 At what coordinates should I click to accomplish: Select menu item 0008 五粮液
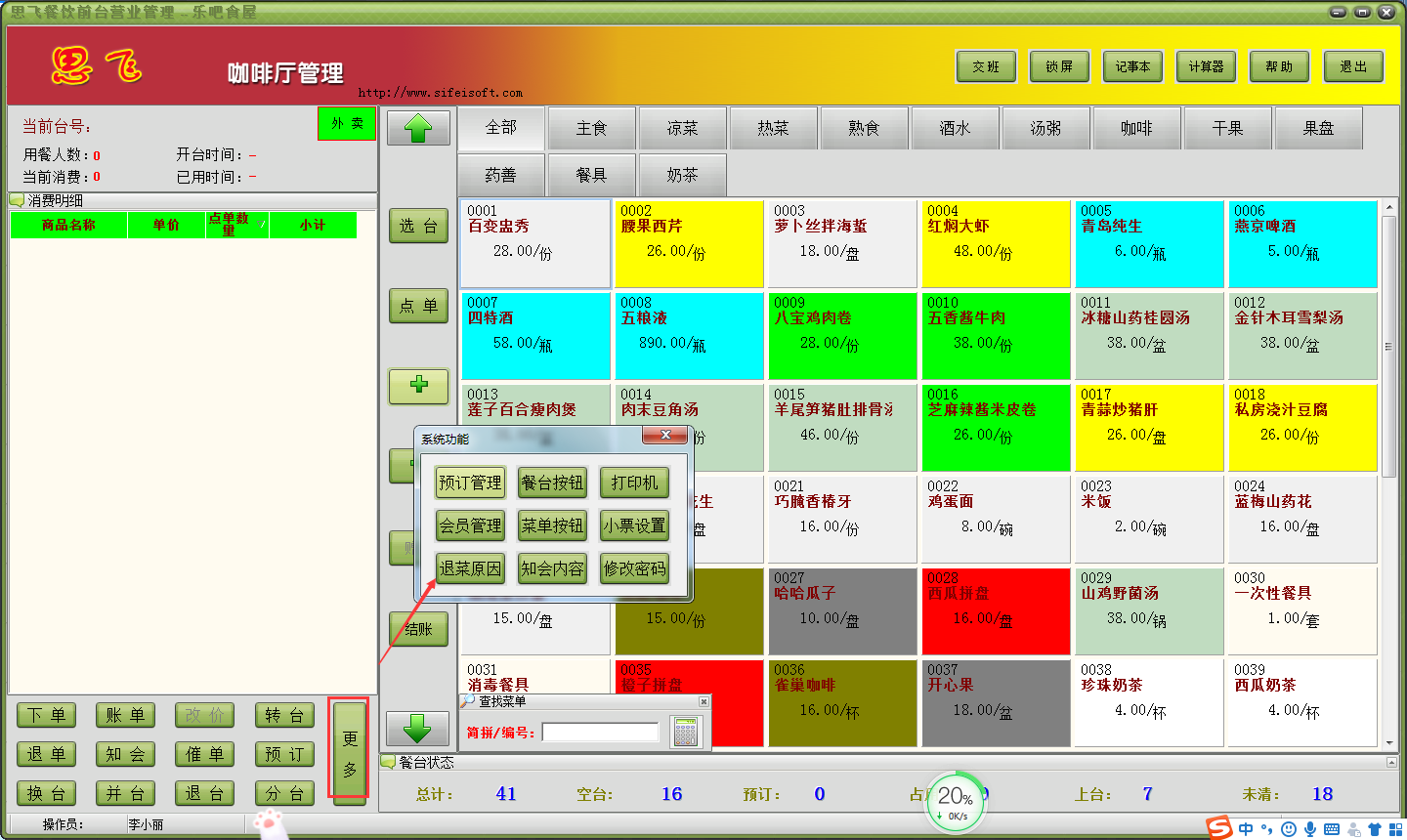point(689,336)
